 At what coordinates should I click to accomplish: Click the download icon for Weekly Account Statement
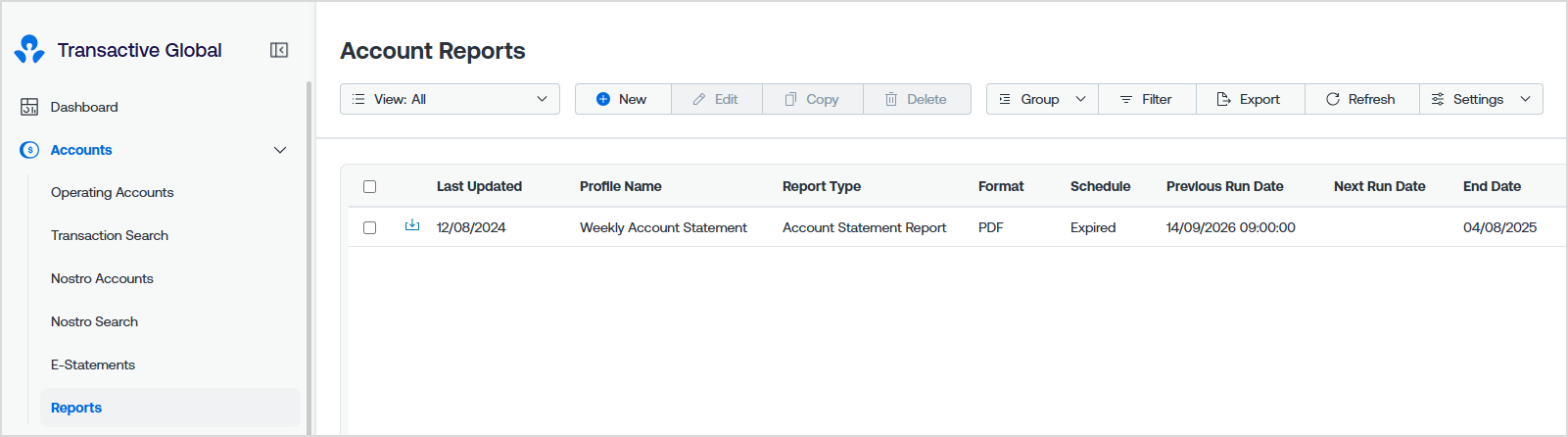412,225
